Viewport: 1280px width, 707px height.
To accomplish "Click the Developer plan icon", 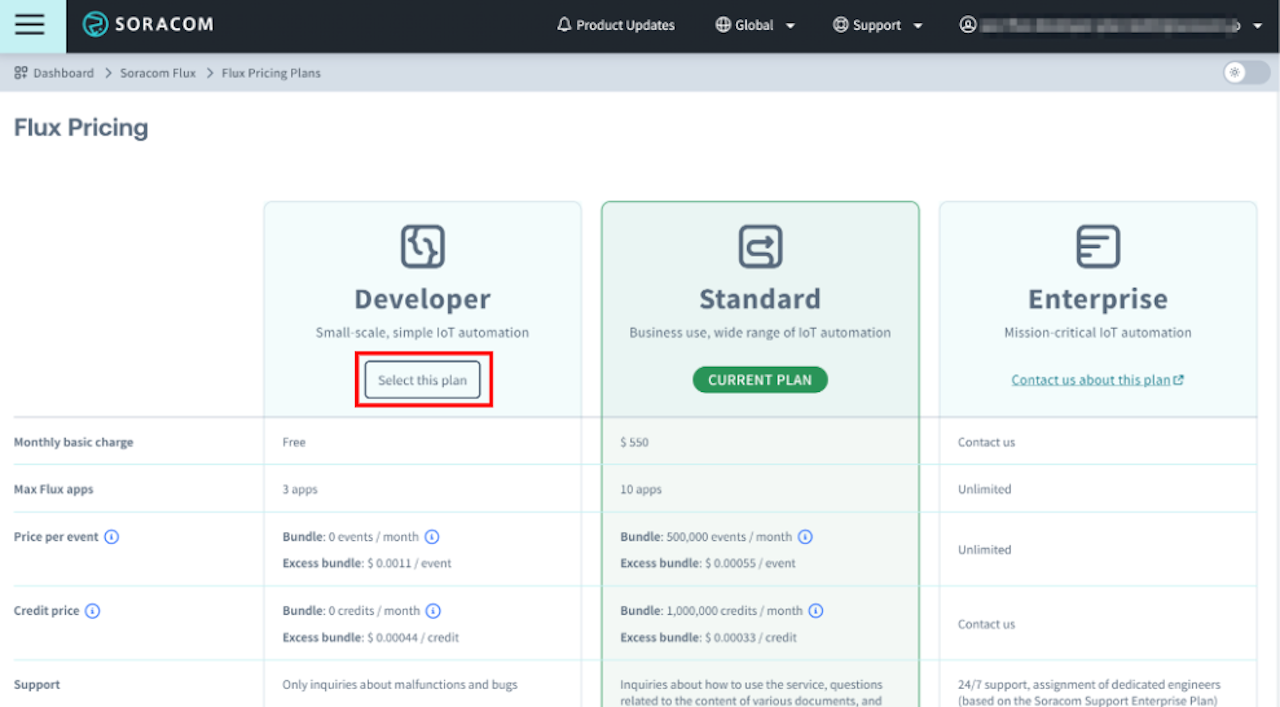I will [x=422, y=246].
